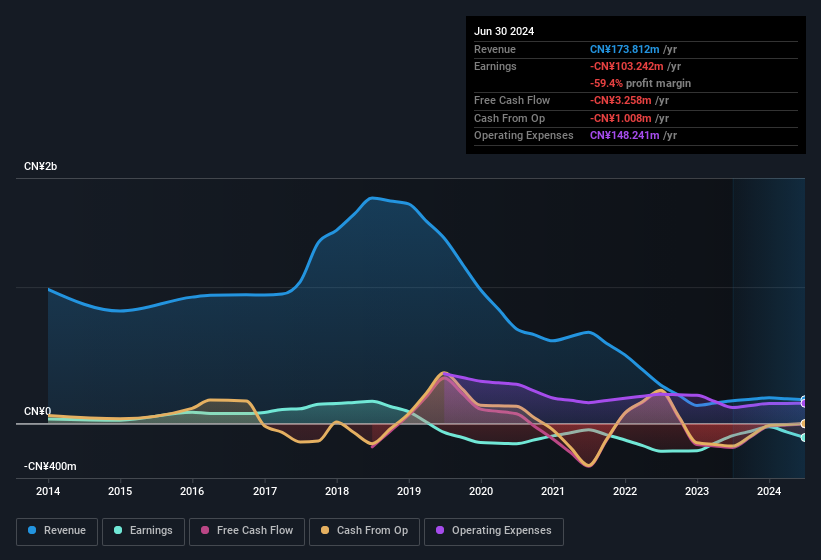The image size is (821, 560).
Task: Click the Operating Expenses tooltip label
Action: pyautogui.click(x=524, y=136)
